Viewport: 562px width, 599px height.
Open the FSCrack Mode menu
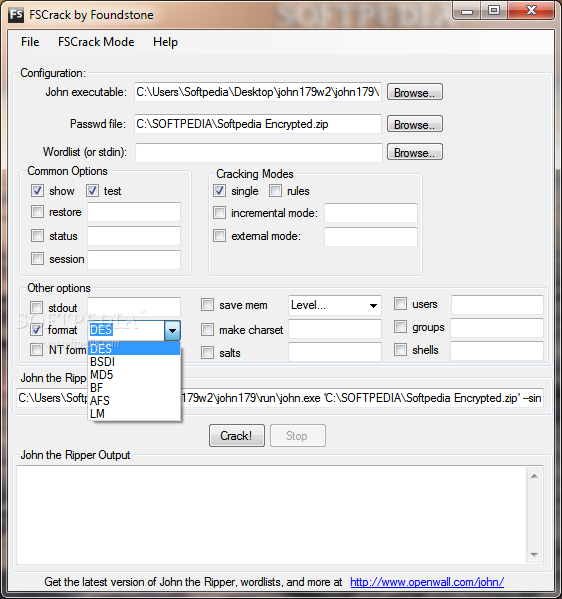pyautogui.click(x=96, y=42)
